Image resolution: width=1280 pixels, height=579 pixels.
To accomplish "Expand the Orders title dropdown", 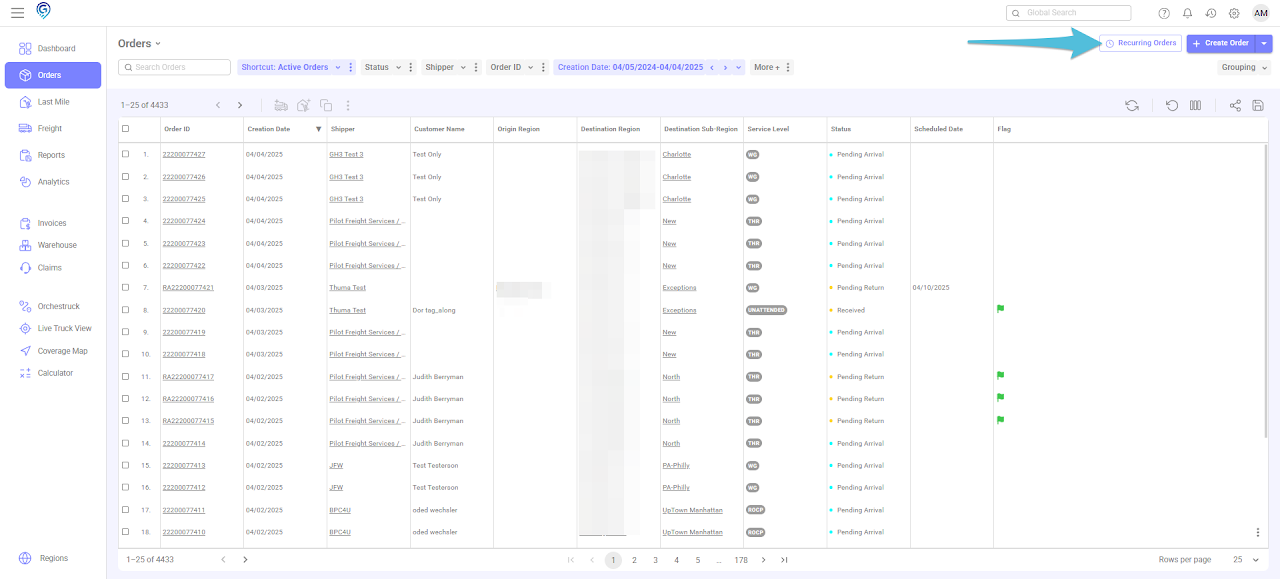I will [x=158, y=43].
